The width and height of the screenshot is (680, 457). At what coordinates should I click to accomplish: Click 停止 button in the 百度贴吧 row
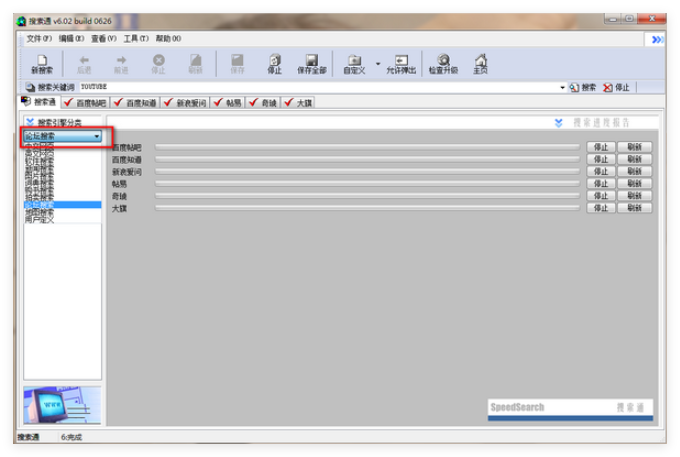tap(600, 147)
